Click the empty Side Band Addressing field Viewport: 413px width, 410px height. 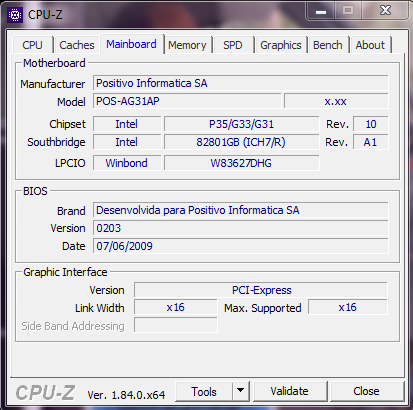[176, 325]
